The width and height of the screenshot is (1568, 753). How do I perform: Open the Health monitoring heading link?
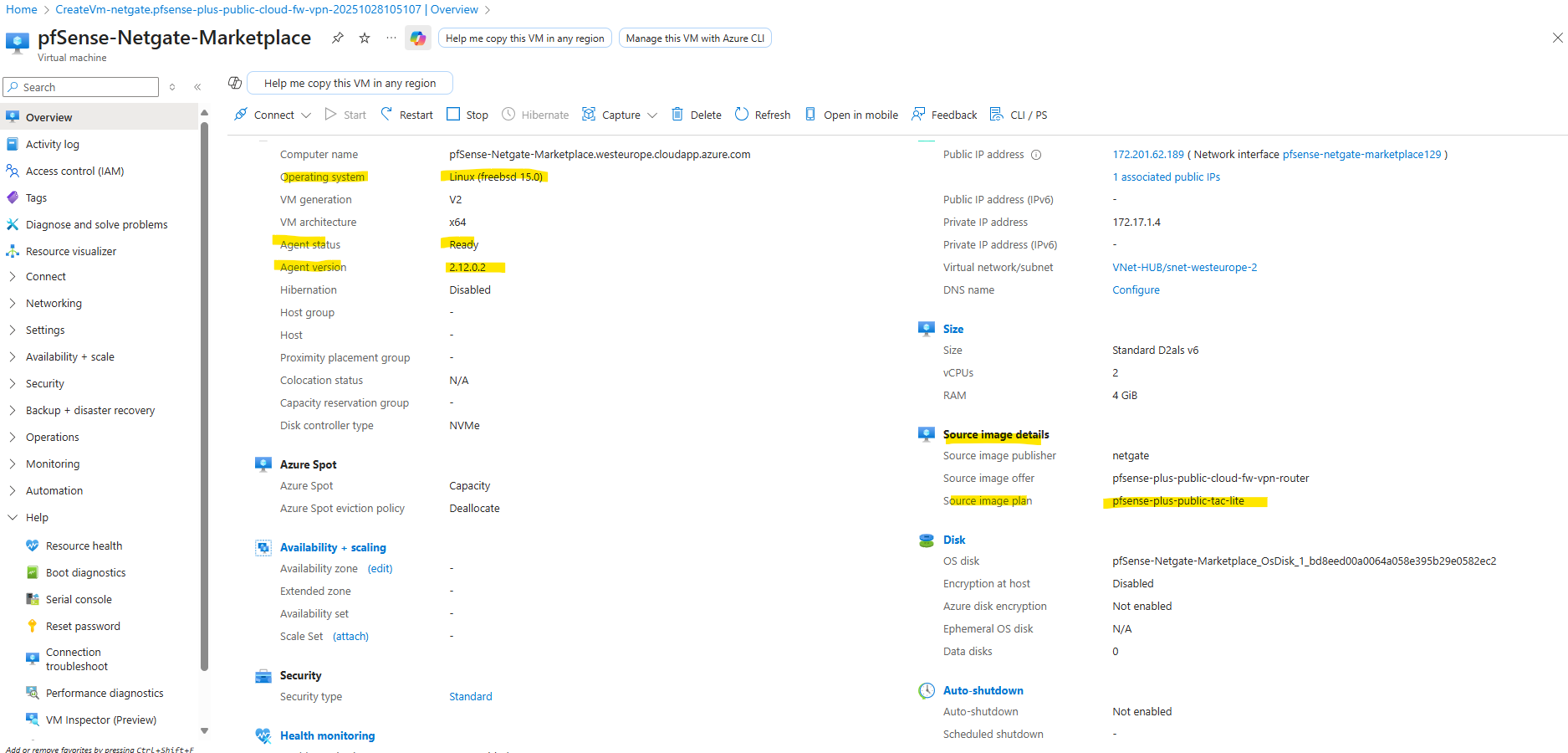point(327,736)
